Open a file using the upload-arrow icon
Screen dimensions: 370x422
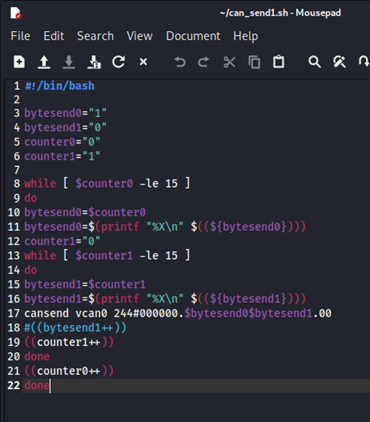(x=44, y=62)
